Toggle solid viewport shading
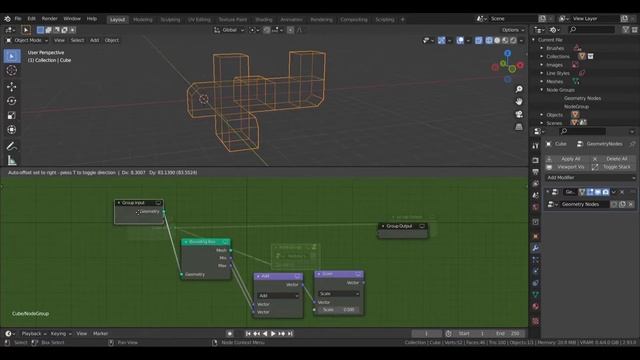The width and height of the screenshot is (640, 360). click(x=497, y=40)
